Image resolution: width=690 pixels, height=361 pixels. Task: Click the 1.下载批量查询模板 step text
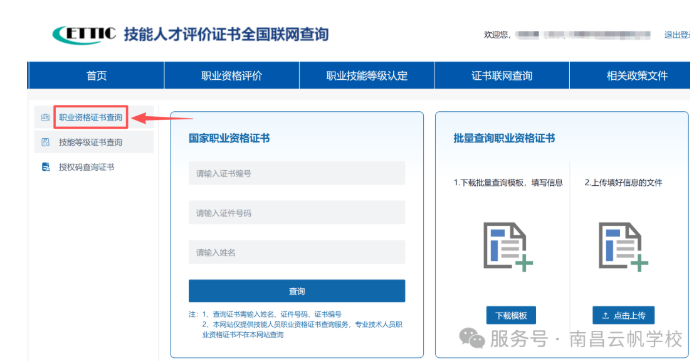click(508, 183)
